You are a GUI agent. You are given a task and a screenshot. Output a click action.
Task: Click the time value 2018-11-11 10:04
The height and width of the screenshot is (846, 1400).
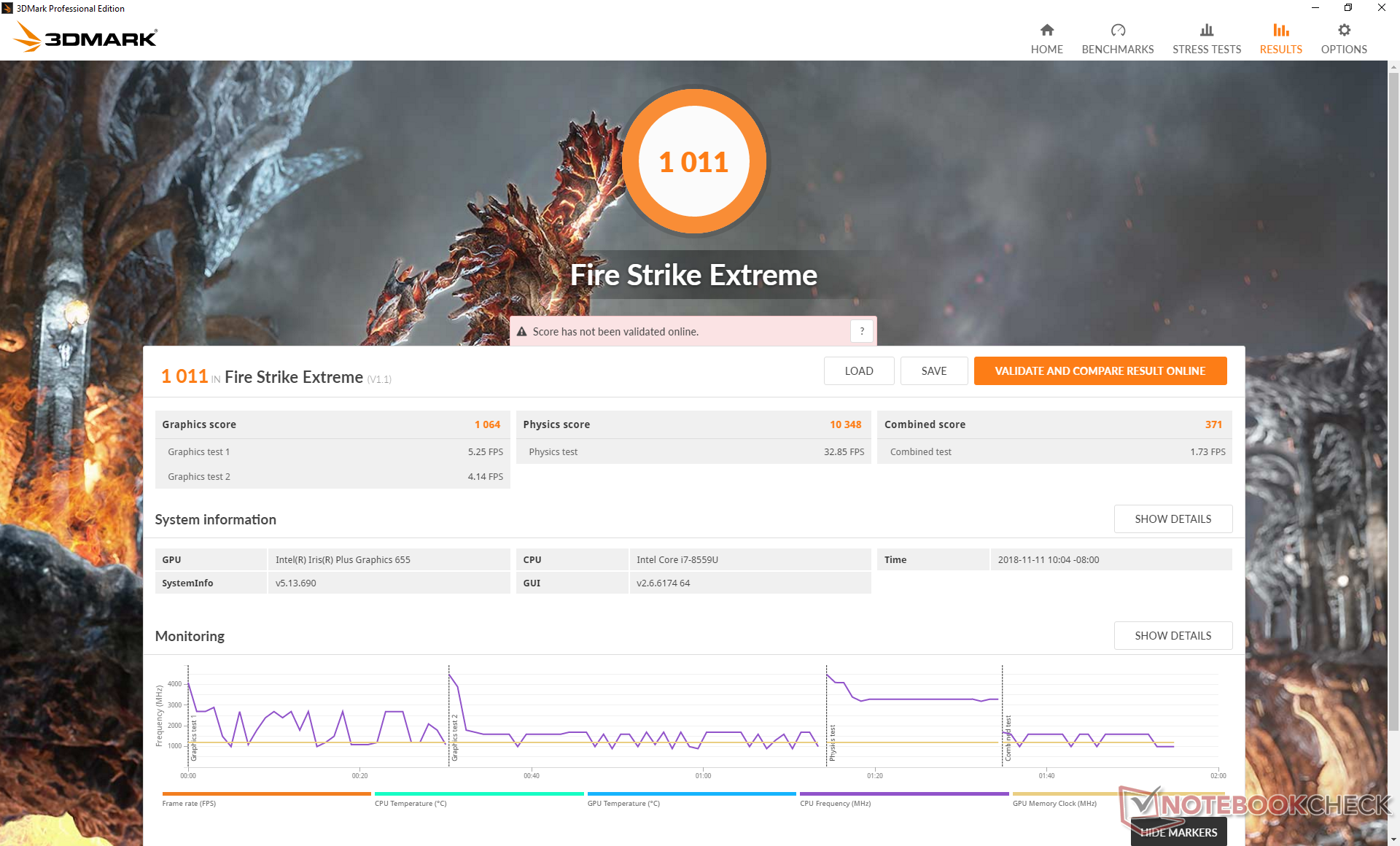(1048, 559)
